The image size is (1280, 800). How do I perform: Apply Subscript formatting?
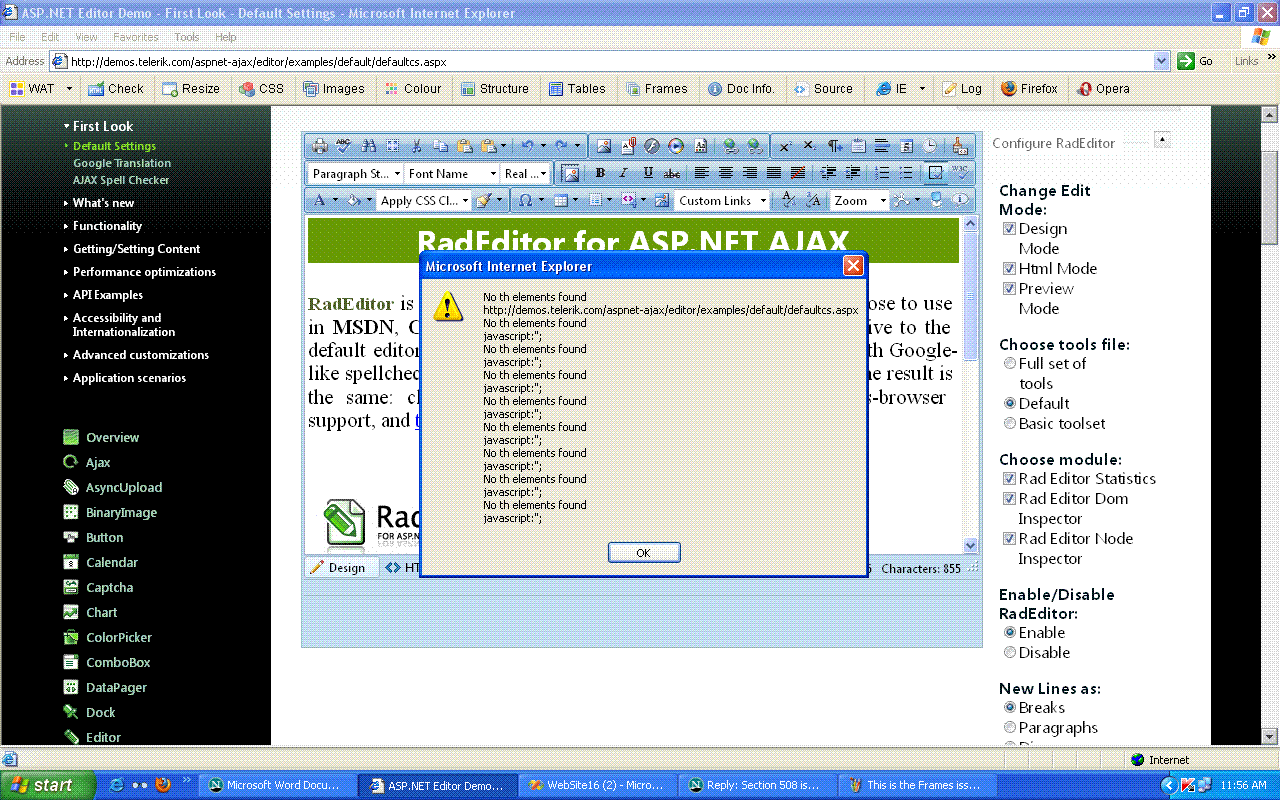pyautogui.click(x=809, y=146)
